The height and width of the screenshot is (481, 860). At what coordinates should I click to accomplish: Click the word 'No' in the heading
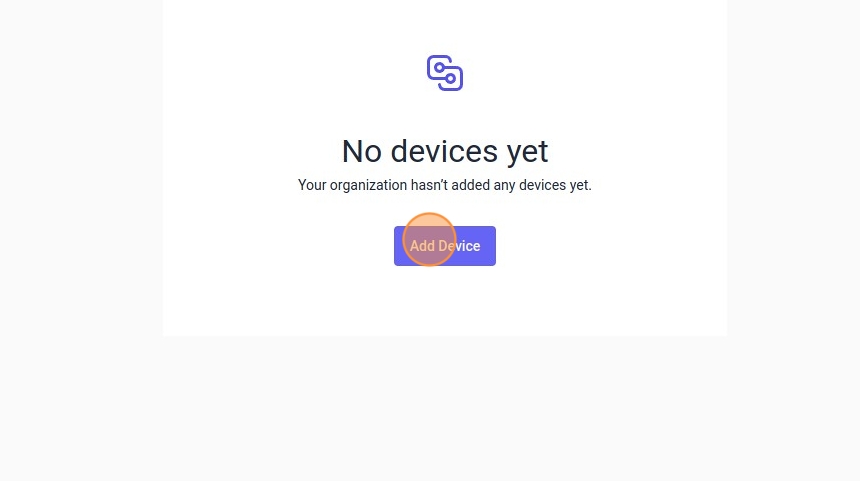pyautogui.click(x=361, y=151)
